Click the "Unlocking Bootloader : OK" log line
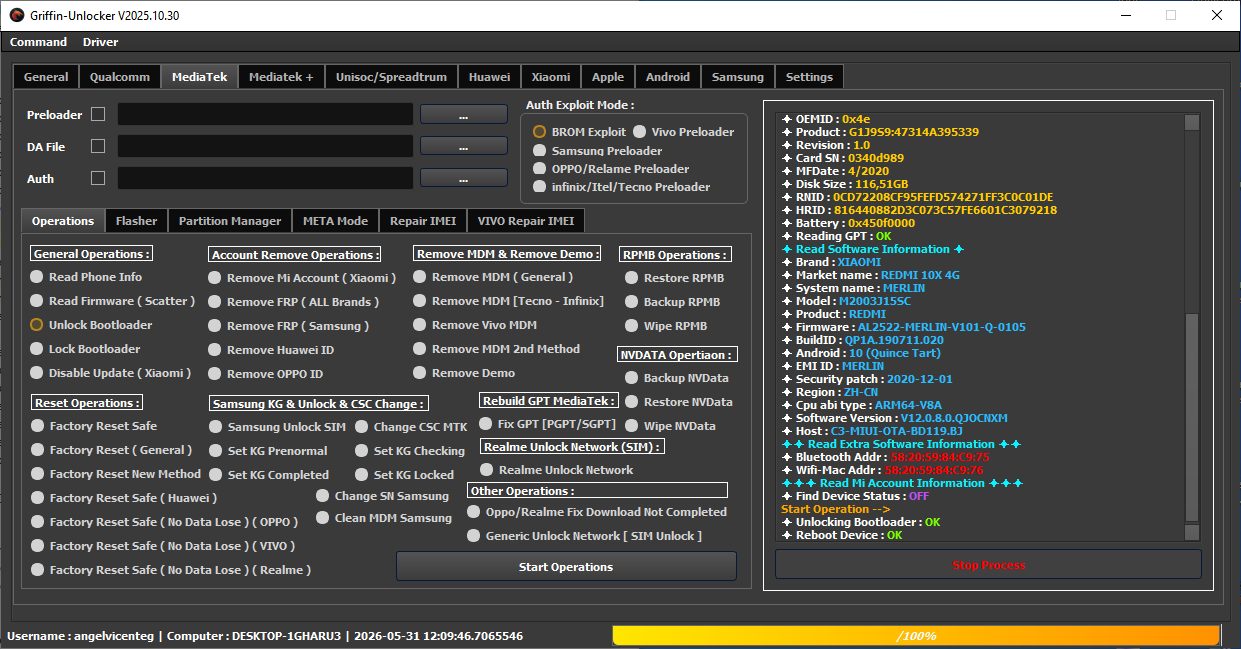Viewport: 1241px width, 649px height. 861,522
